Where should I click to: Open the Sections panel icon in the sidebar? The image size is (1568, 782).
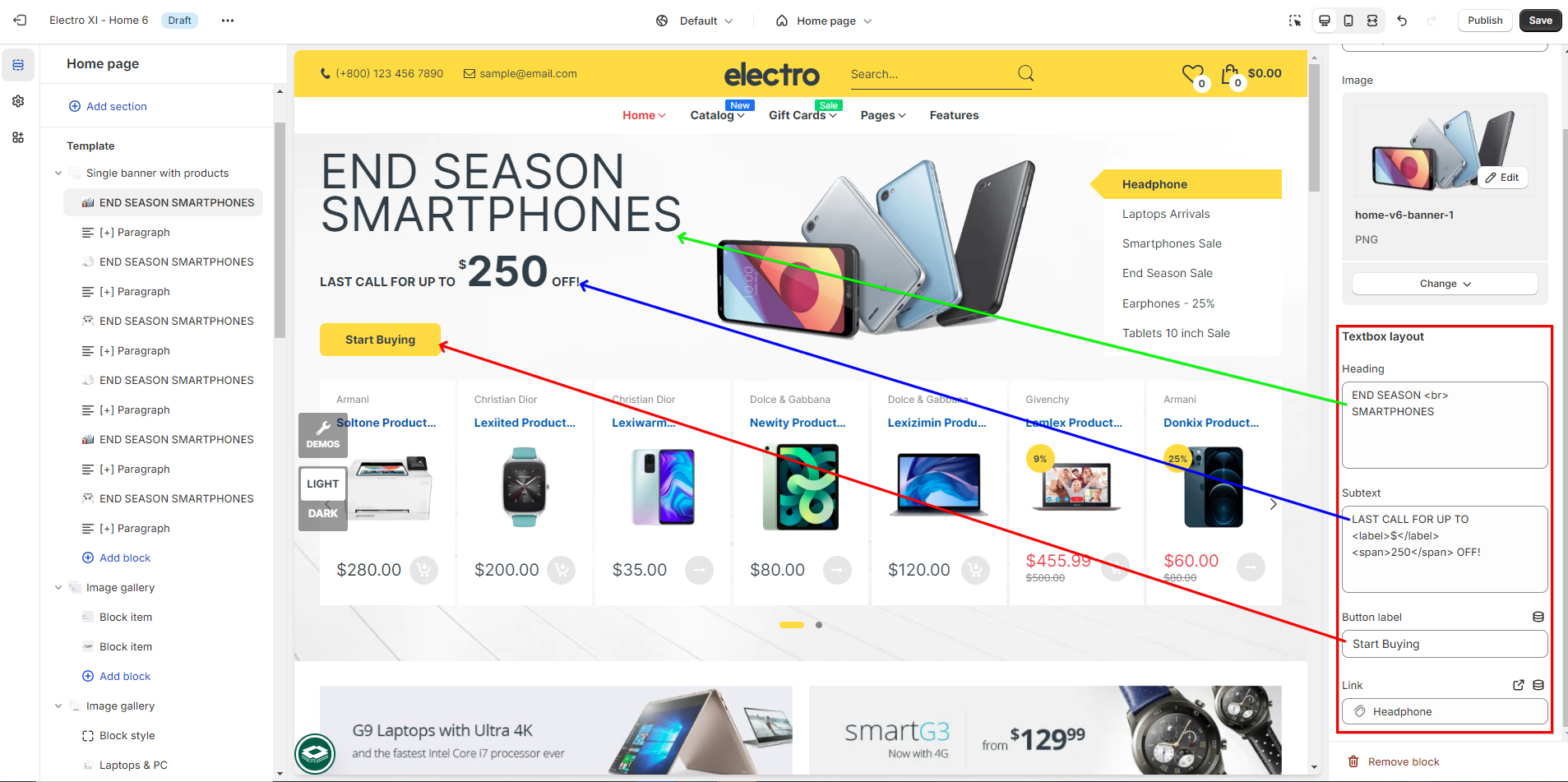coord(18,65)
